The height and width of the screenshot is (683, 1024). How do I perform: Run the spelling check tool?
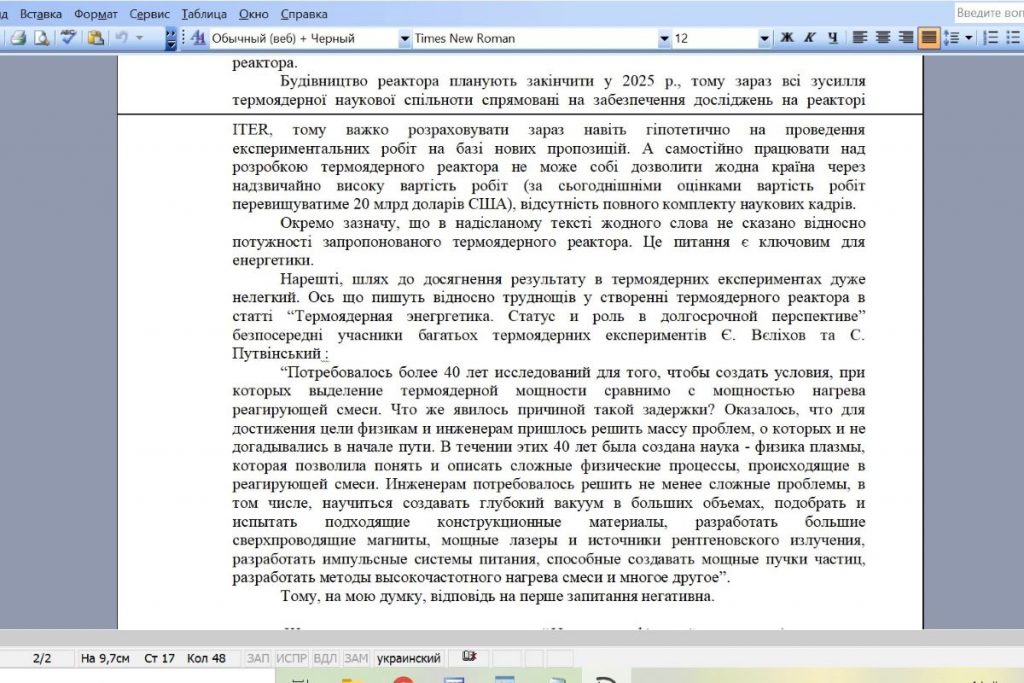point(68,38)
